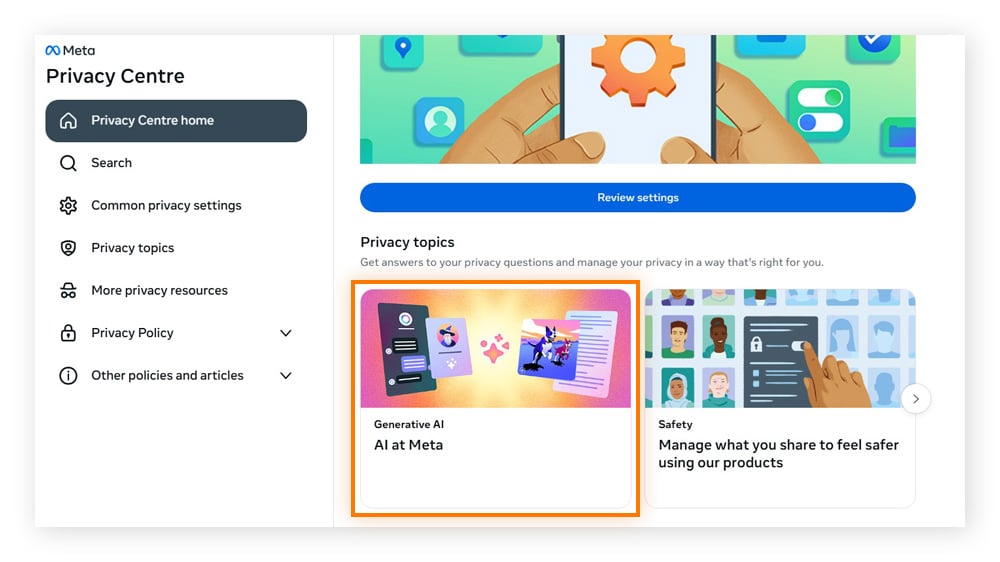Click the Meta logo
The image size is (1000, 562).
(70, 50)
